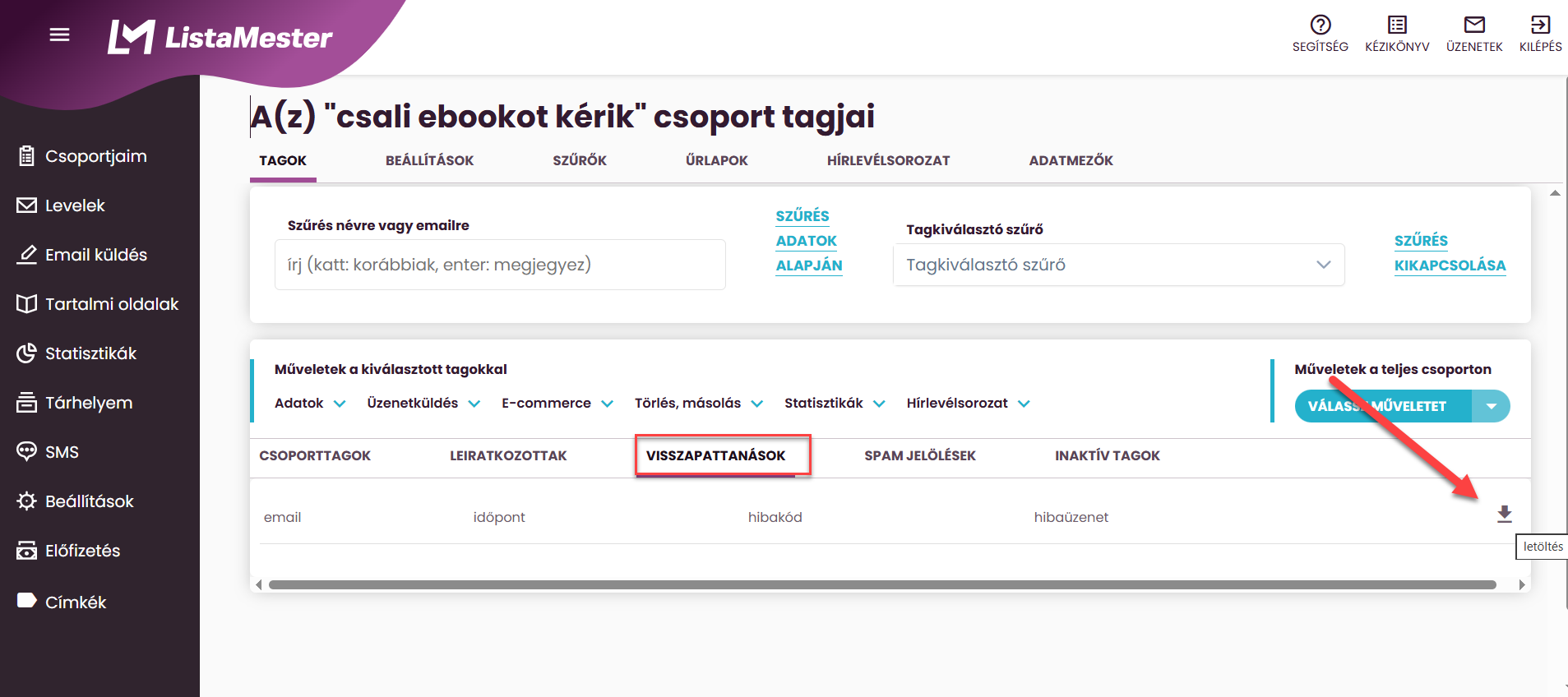Open Statisztikák in the sidebar
The image size is (1568, 697).
76,353
